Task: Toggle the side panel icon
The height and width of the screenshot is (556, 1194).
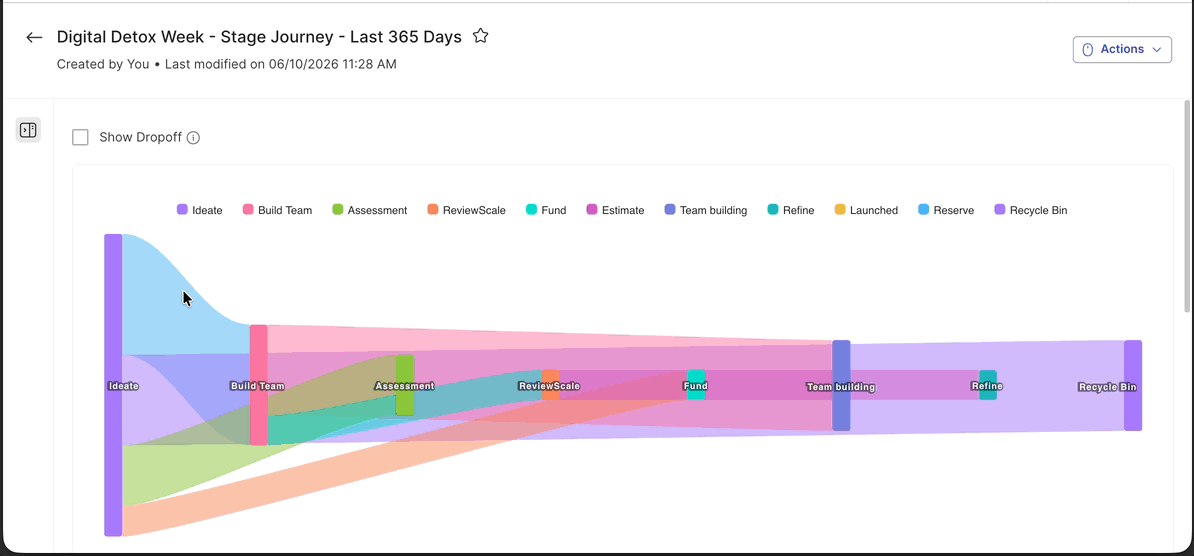Action: [28, 129]
